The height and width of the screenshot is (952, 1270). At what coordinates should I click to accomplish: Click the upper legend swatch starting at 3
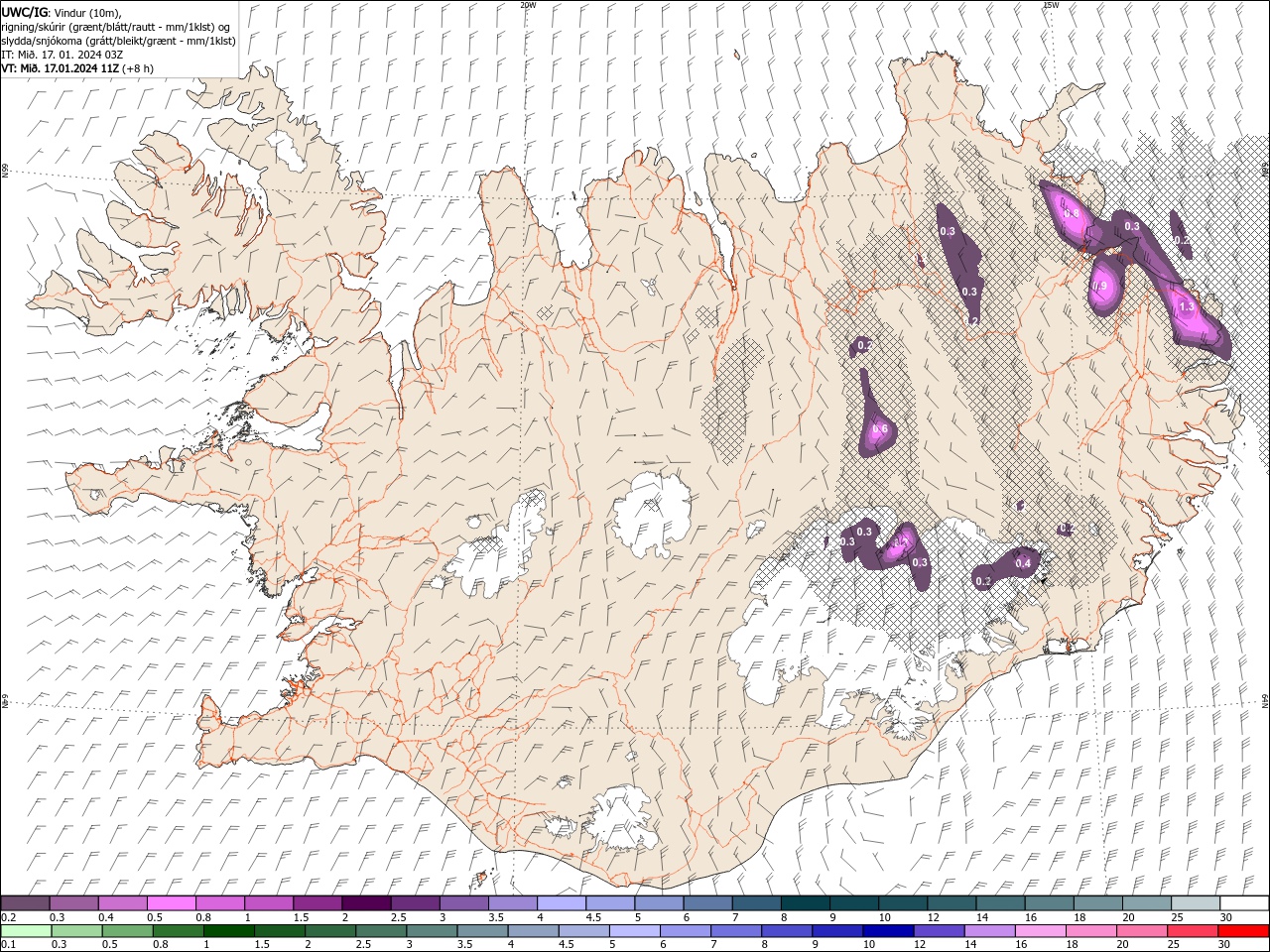click(463, 903)
